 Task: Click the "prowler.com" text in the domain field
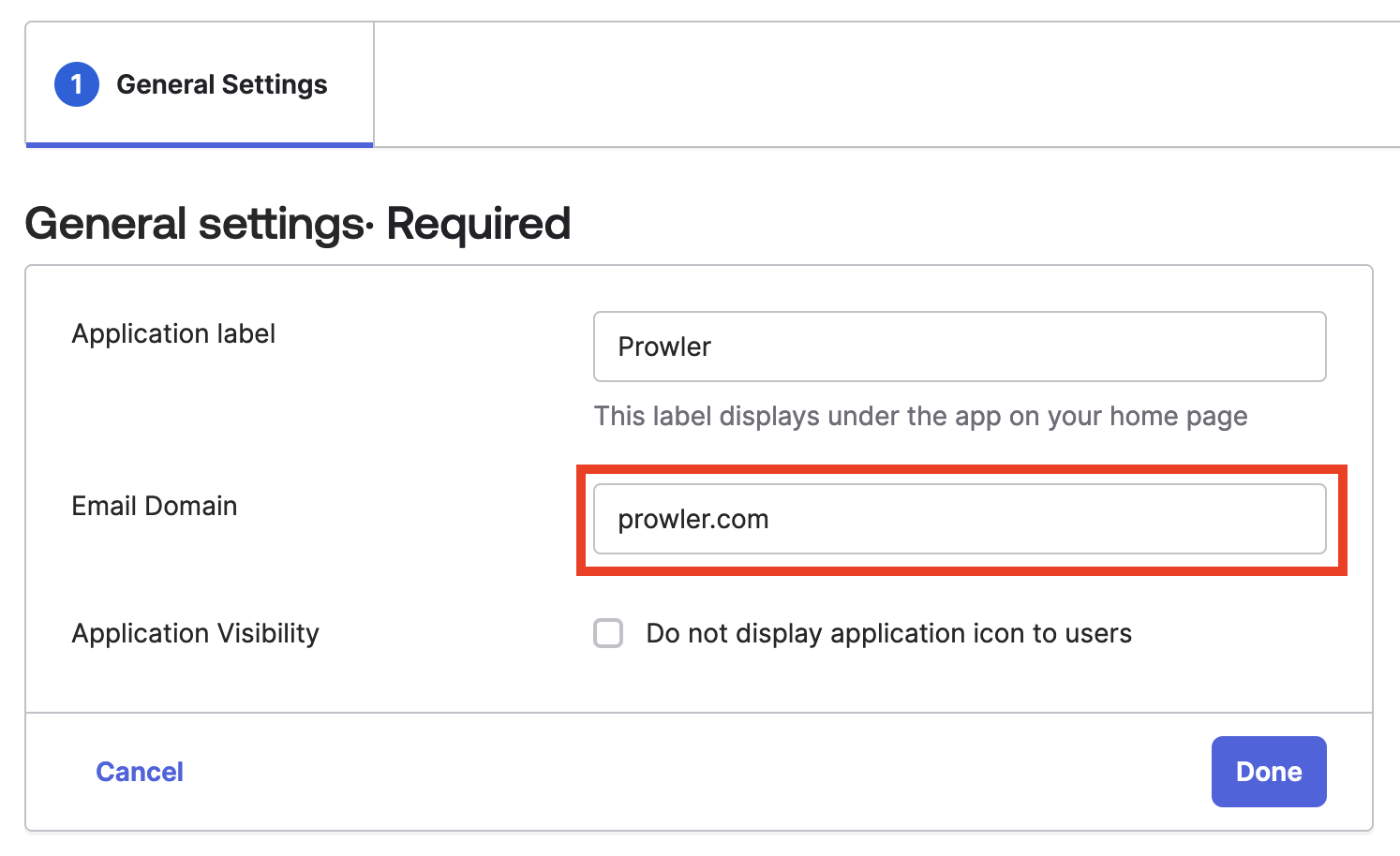(x=693, y=519)
